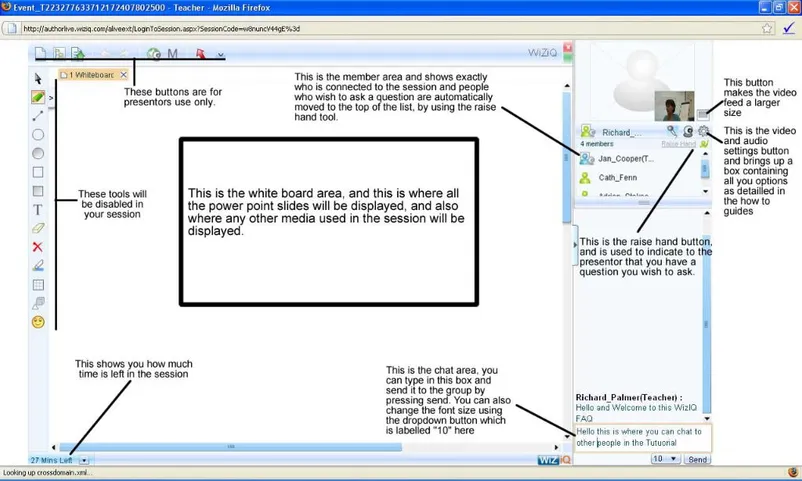Screen dimensions: 802x481
Task: Switch to the 1 Whiteboard tab
Action: click(90, 75)
